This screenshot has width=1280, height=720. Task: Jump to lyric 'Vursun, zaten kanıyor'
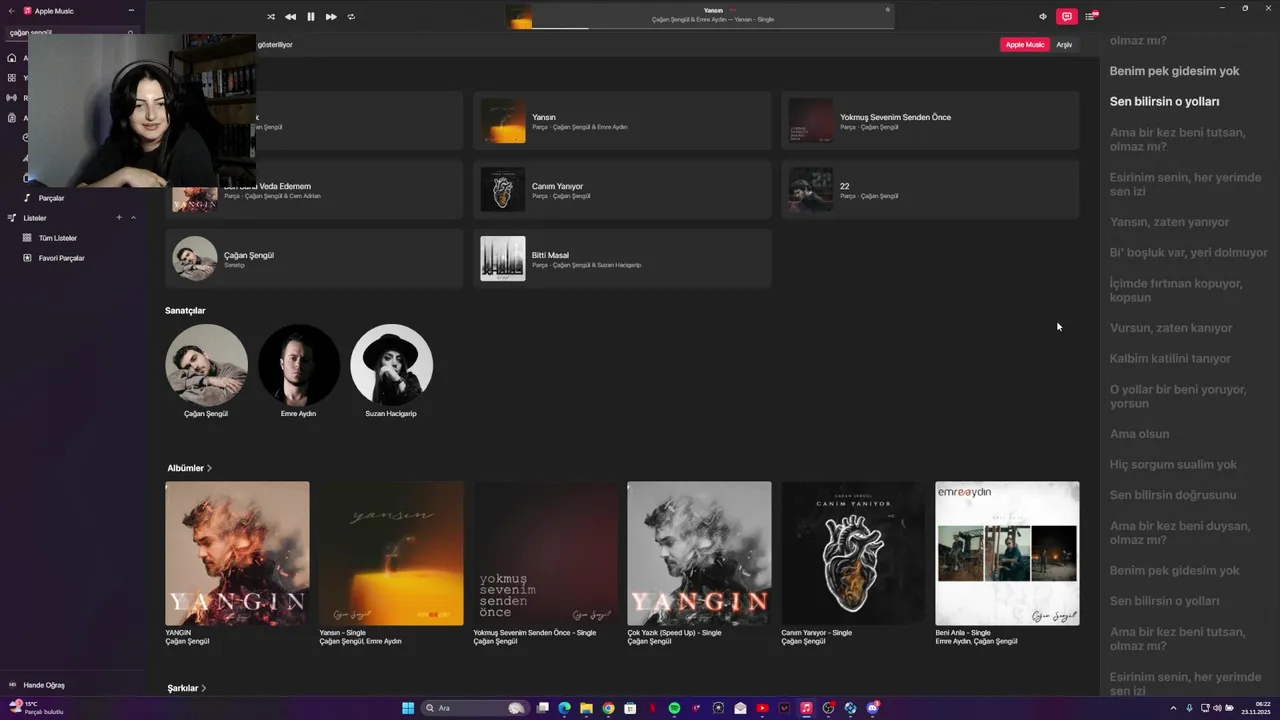point(1170,328)
